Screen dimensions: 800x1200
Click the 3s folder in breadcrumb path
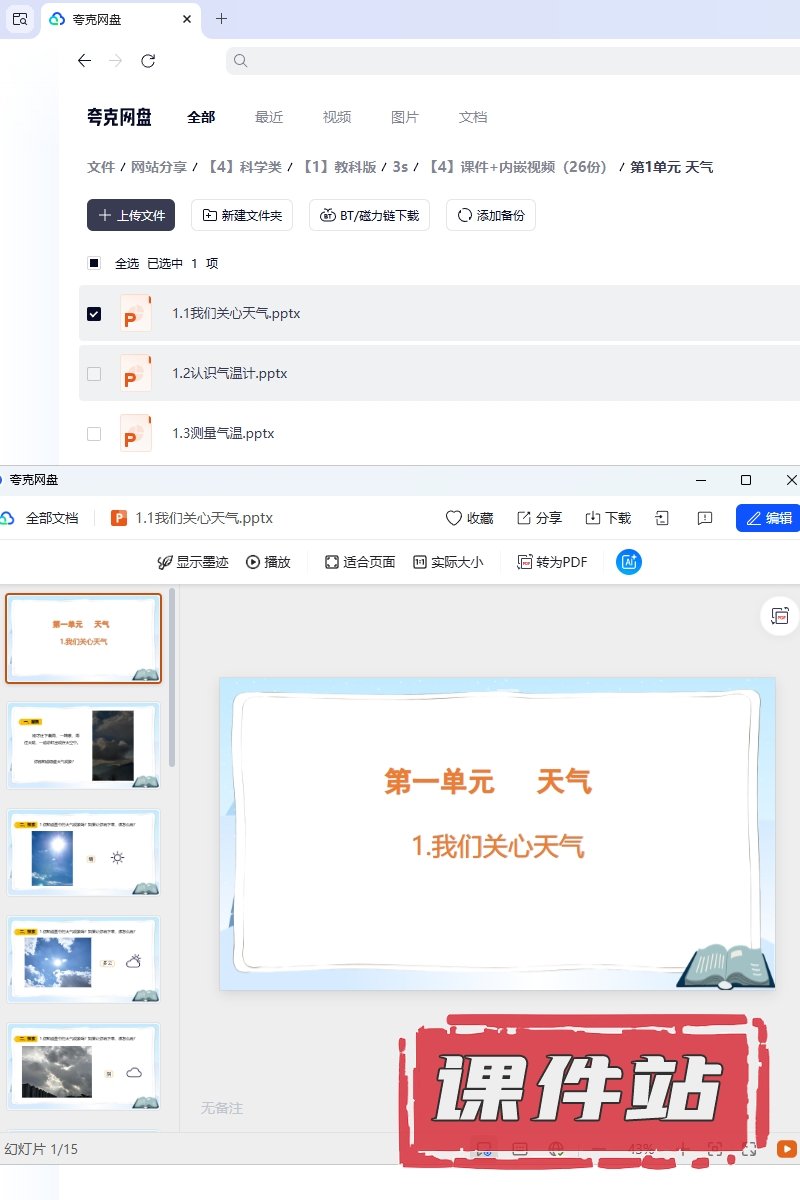(x=400, y=167)
